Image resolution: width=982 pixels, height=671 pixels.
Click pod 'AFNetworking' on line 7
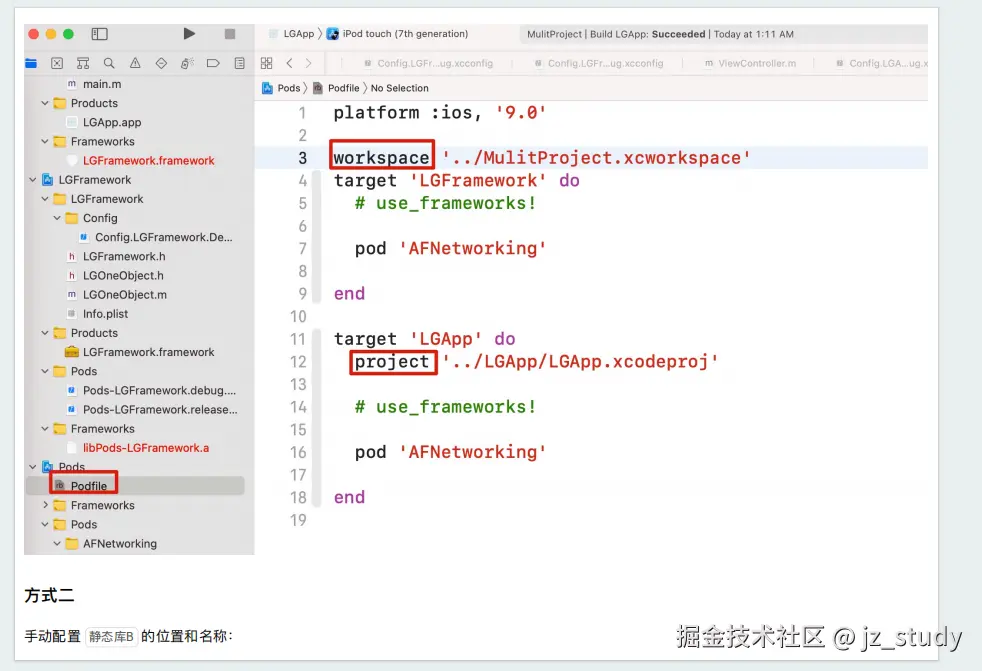pyautogui.click(x=451, y=248)
